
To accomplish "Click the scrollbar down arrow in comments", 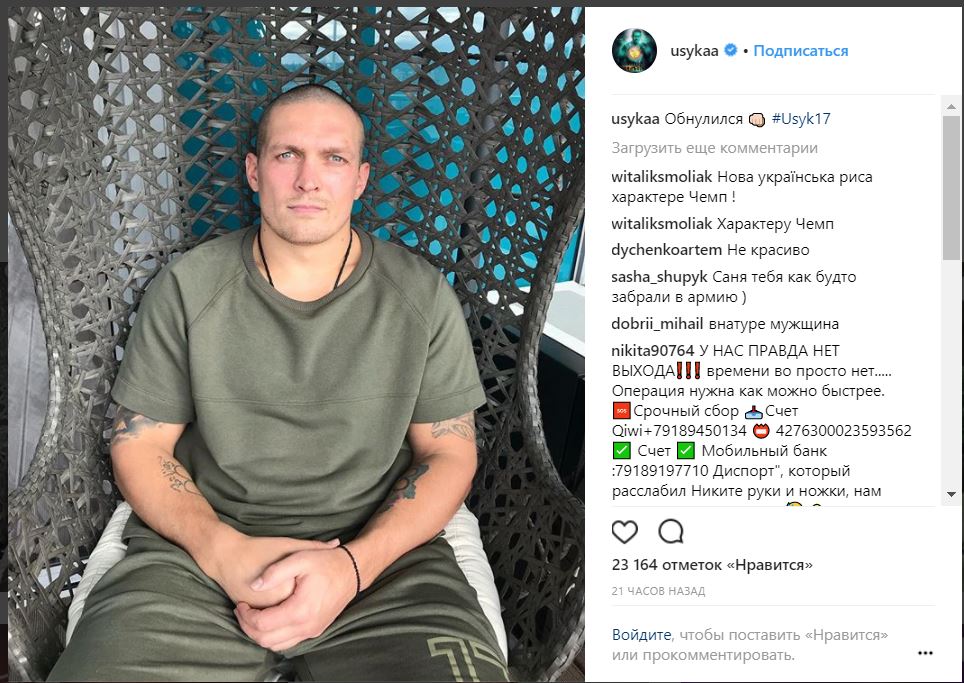I will (x=952, y=494).
